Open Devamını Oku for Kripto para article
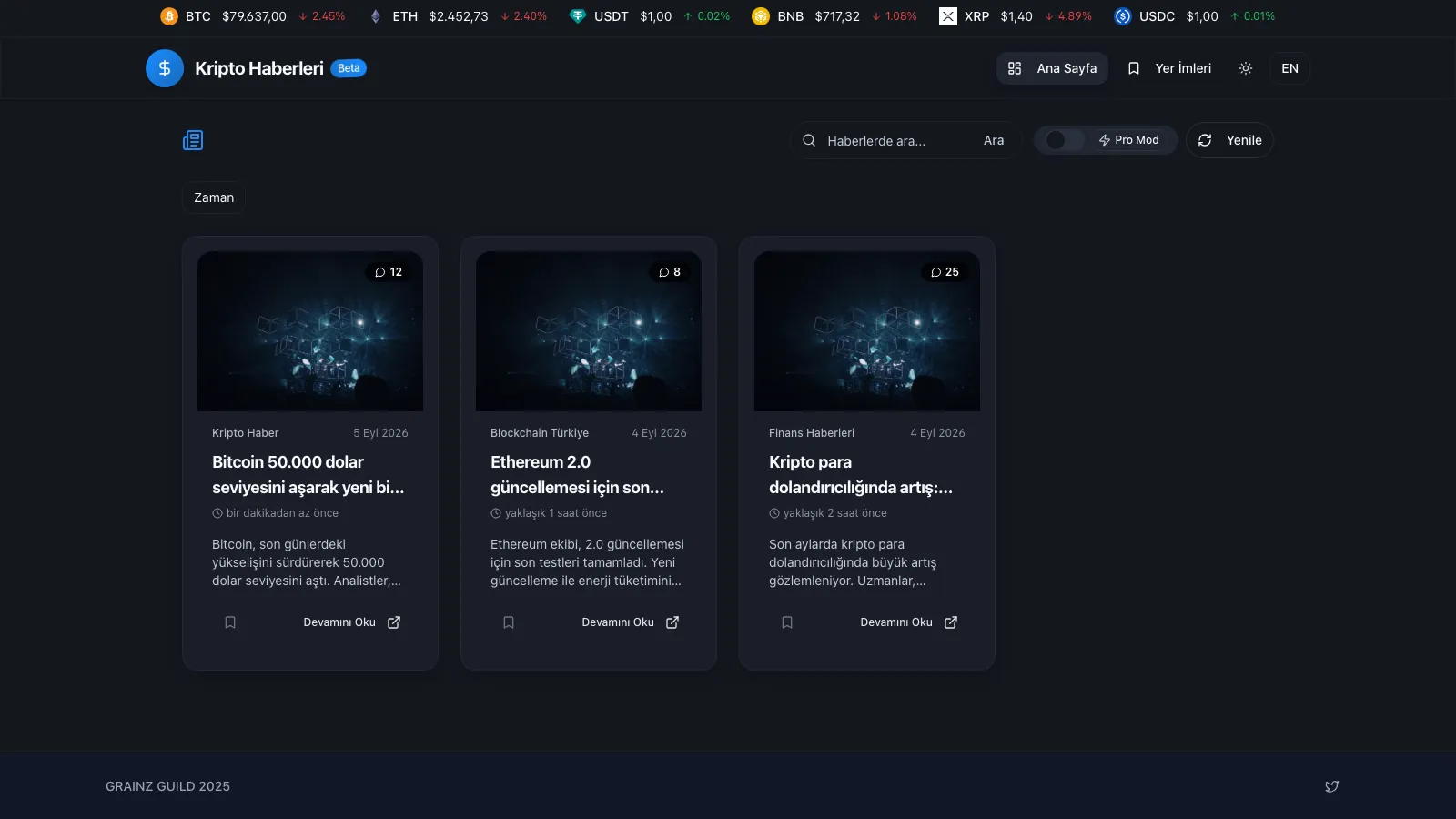1456x819 pixels. pos(909,622)
